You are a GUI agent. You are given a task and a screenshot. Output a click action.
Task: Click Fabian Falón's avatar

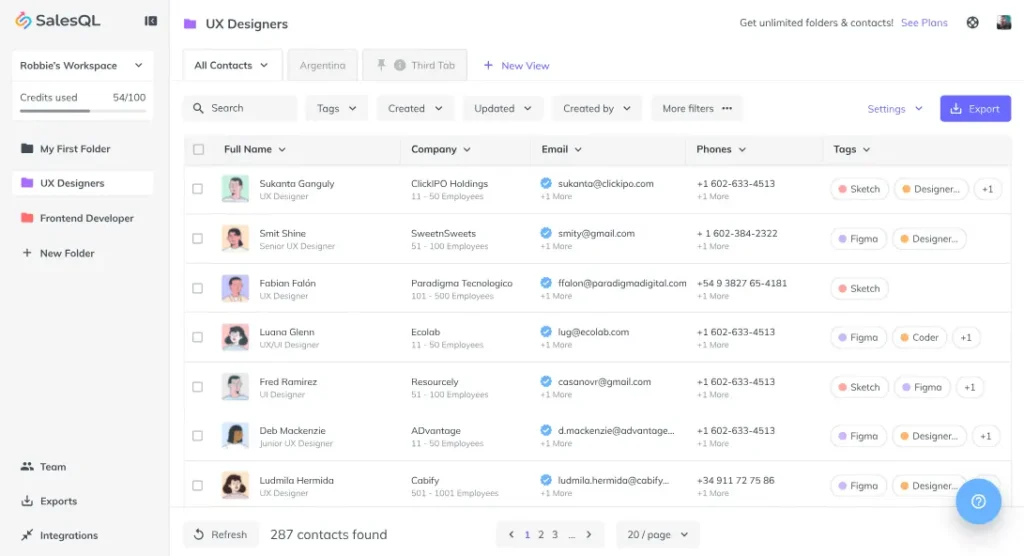point(235,288)
